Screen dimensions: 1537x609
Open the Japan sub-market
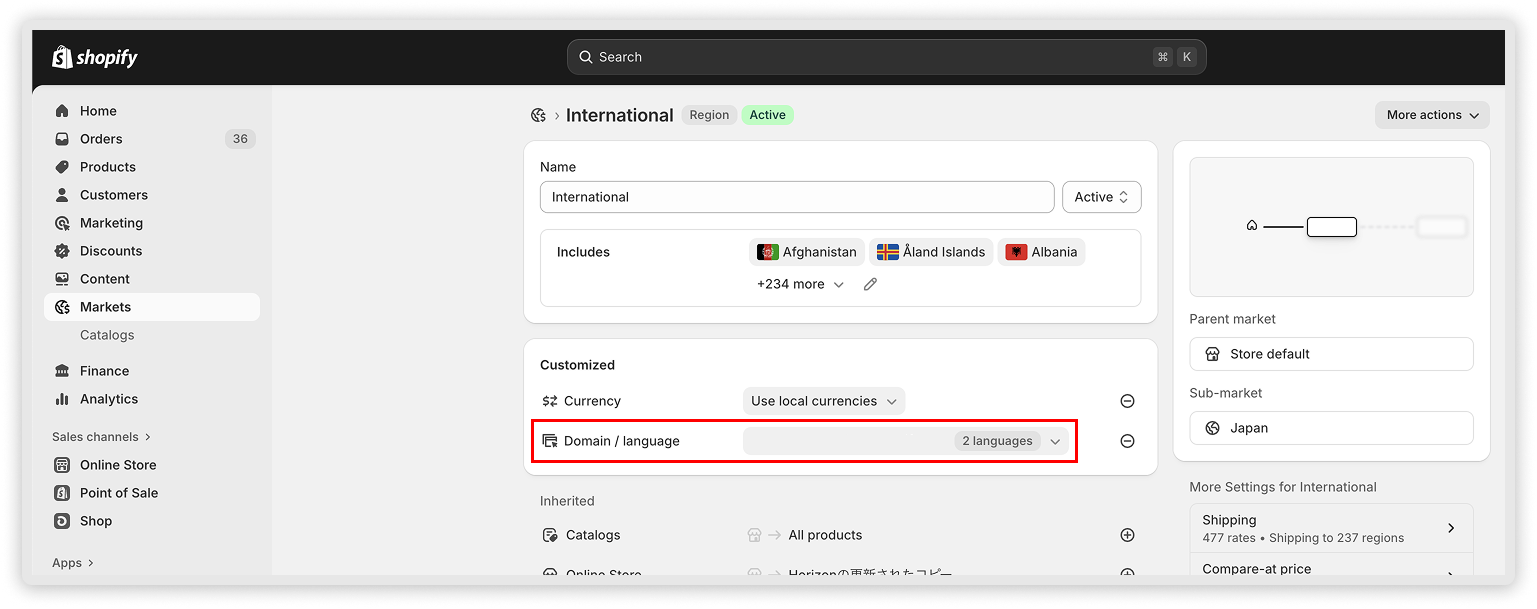1330,428
